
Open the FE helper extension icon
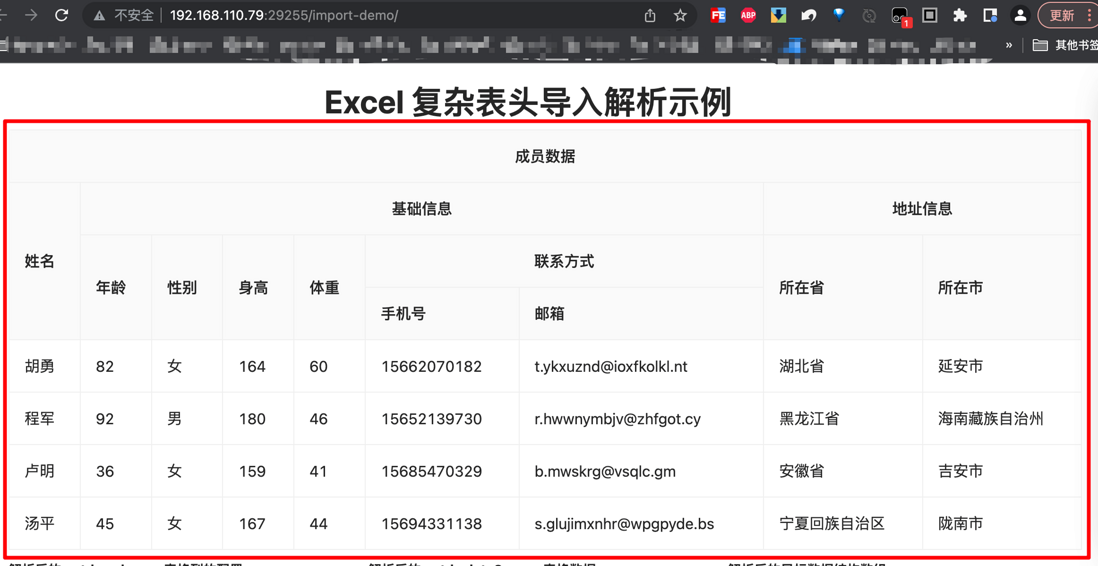pos(718,15)
